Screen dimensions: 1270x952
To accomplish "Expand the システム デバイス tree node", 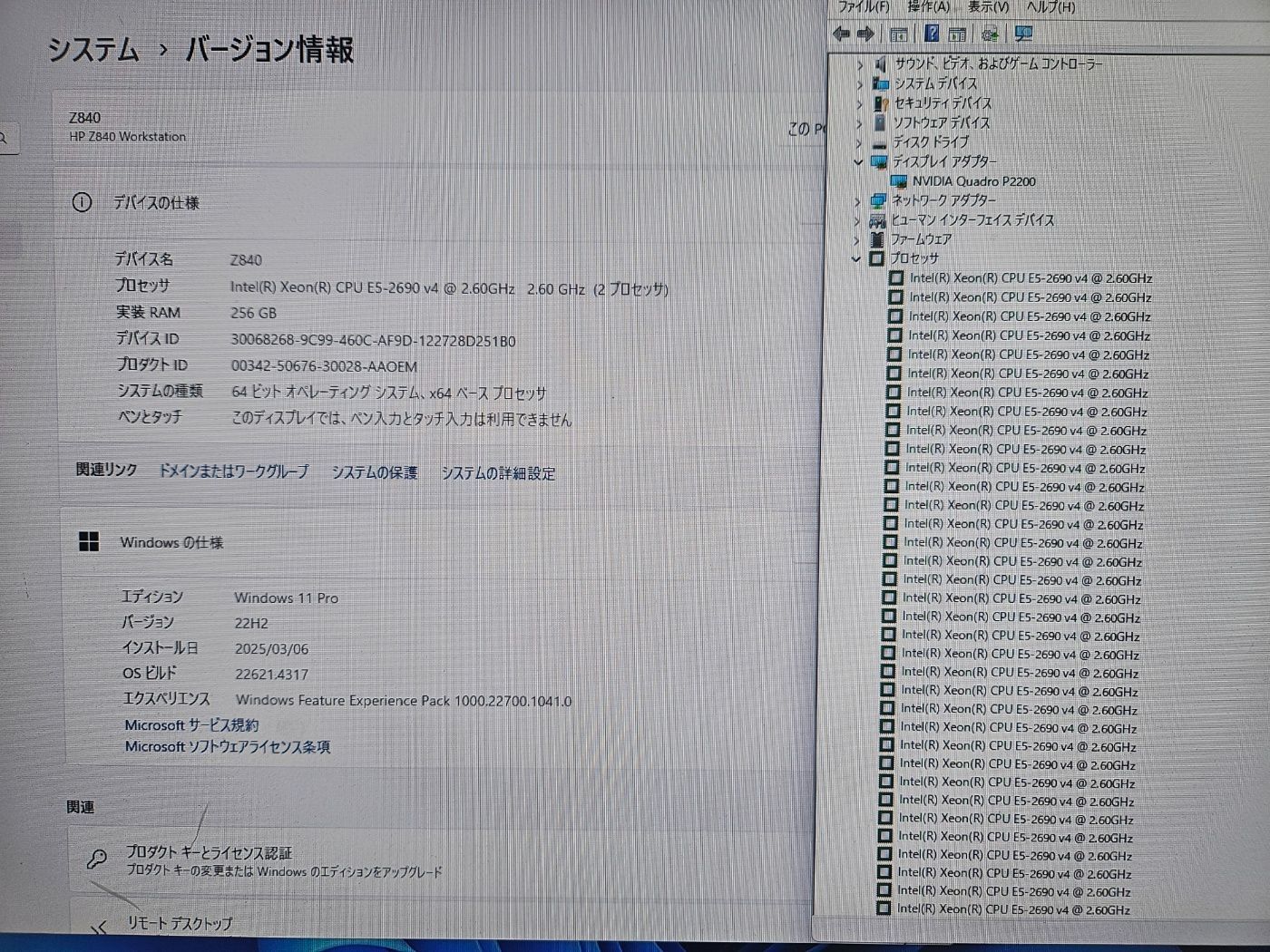I will click(860, 84).
